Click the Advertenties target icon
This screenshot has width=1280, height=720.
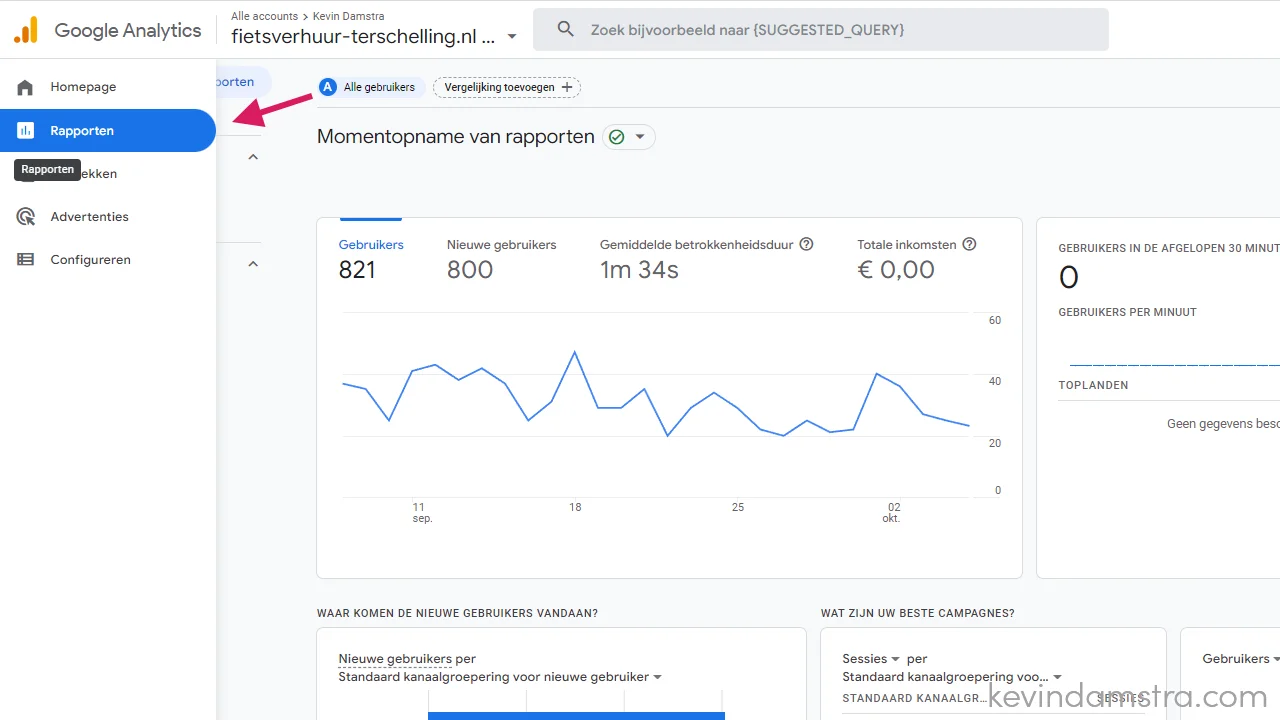25,216
